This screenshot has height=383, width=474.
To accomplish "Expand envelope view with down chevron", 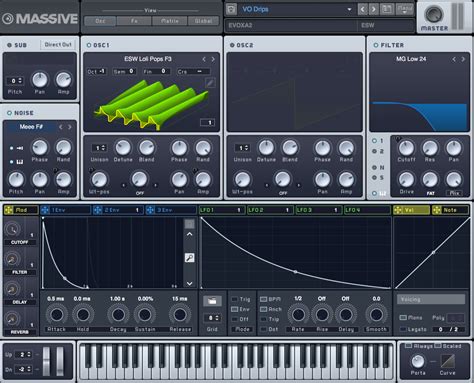I will pyautogui.click(x=189, y=283).
